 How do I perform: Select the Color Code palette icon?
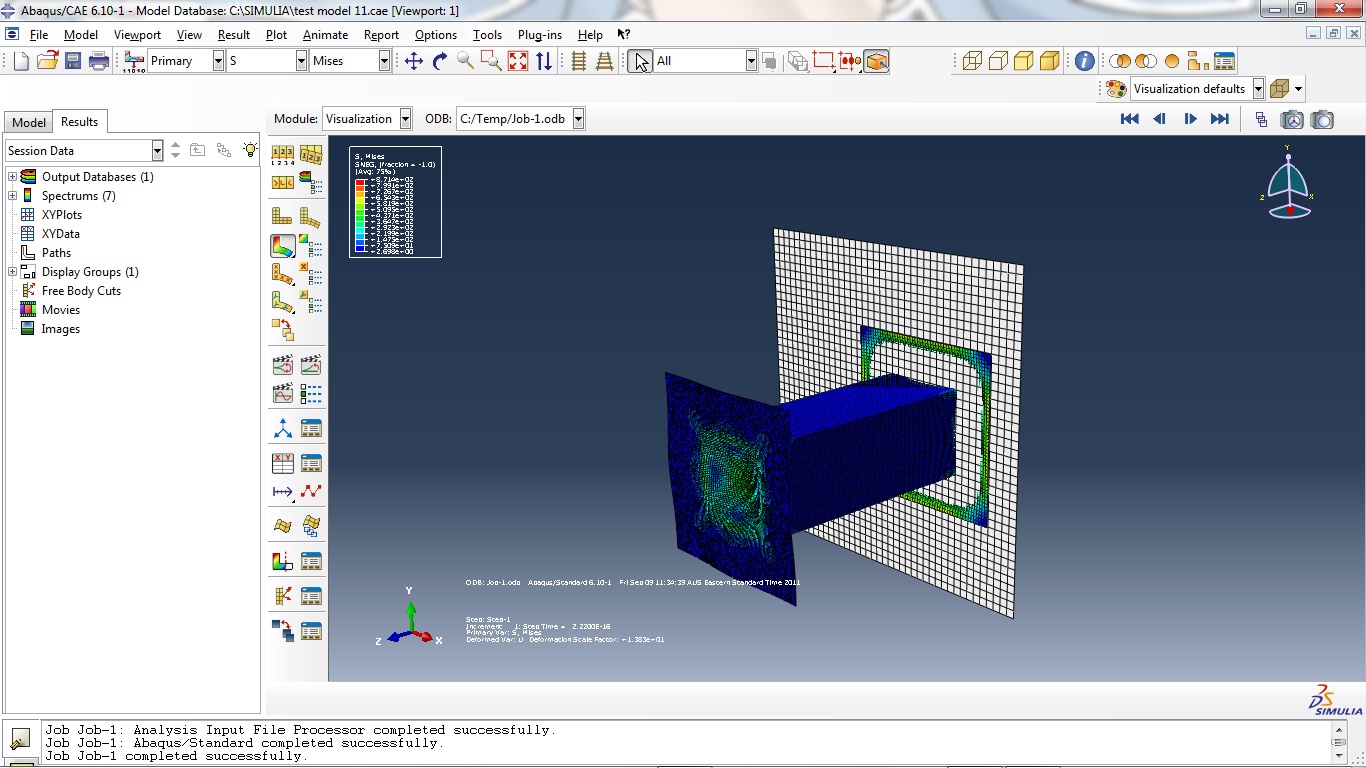click(1116, 89)
